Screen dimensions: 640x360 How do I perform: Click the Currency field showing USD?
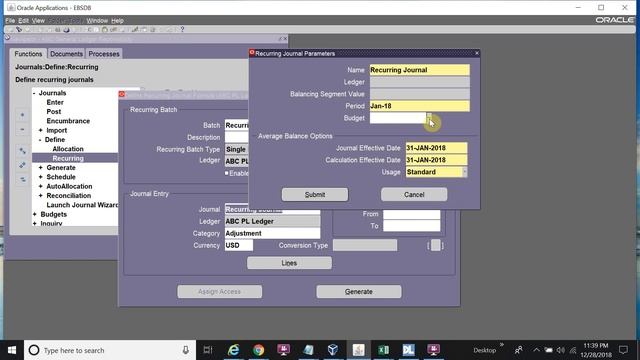pyautogui.click(x=239, y=245)
